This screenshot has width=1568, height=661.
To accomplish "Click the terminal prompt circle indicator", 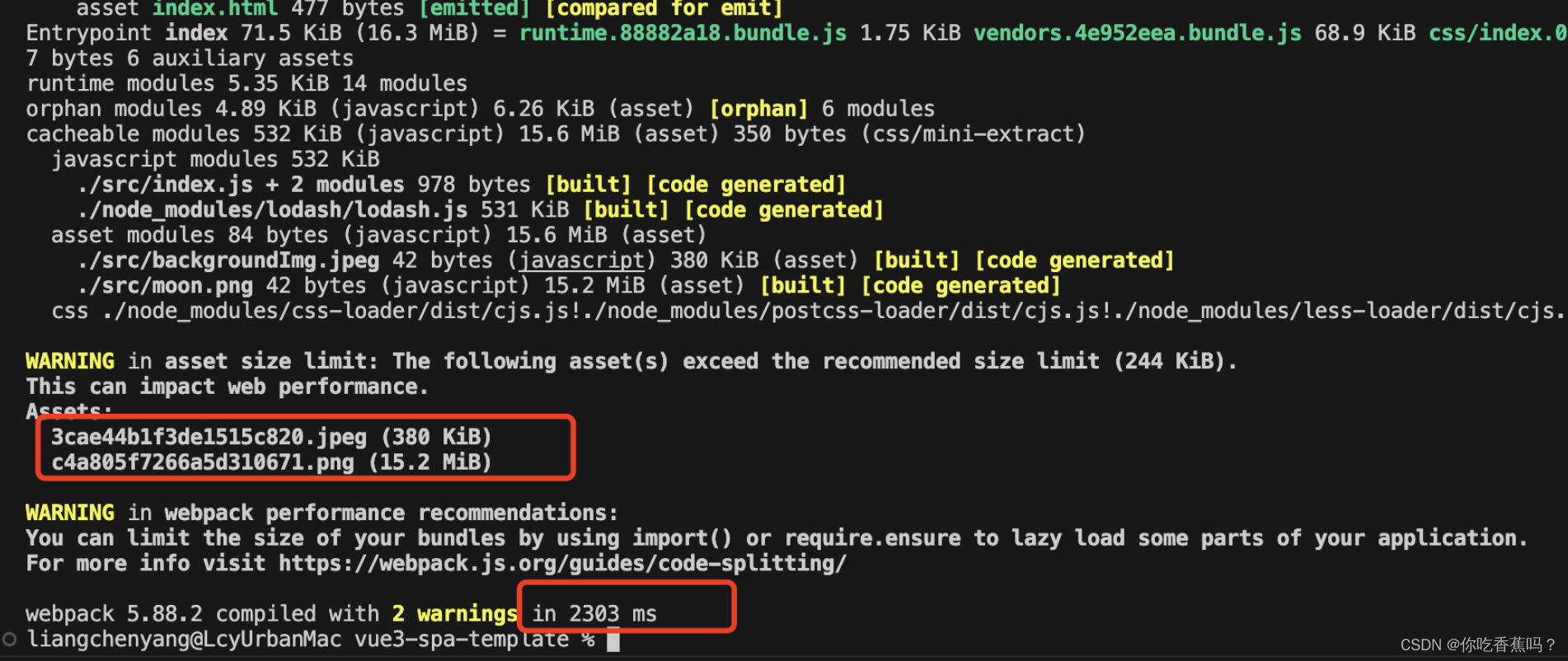I will click(10, 640).
